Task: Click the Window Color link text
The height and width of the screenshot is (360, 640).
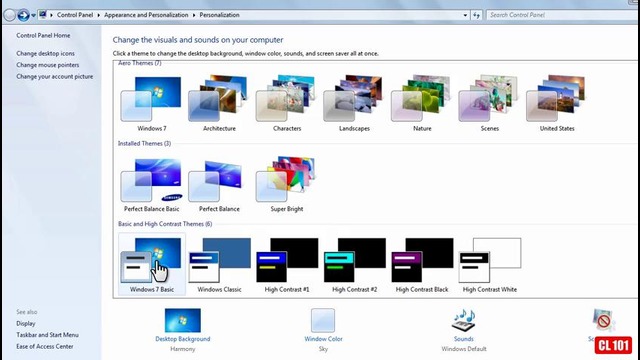Action: pyautogui.click(x=323, y=339)
